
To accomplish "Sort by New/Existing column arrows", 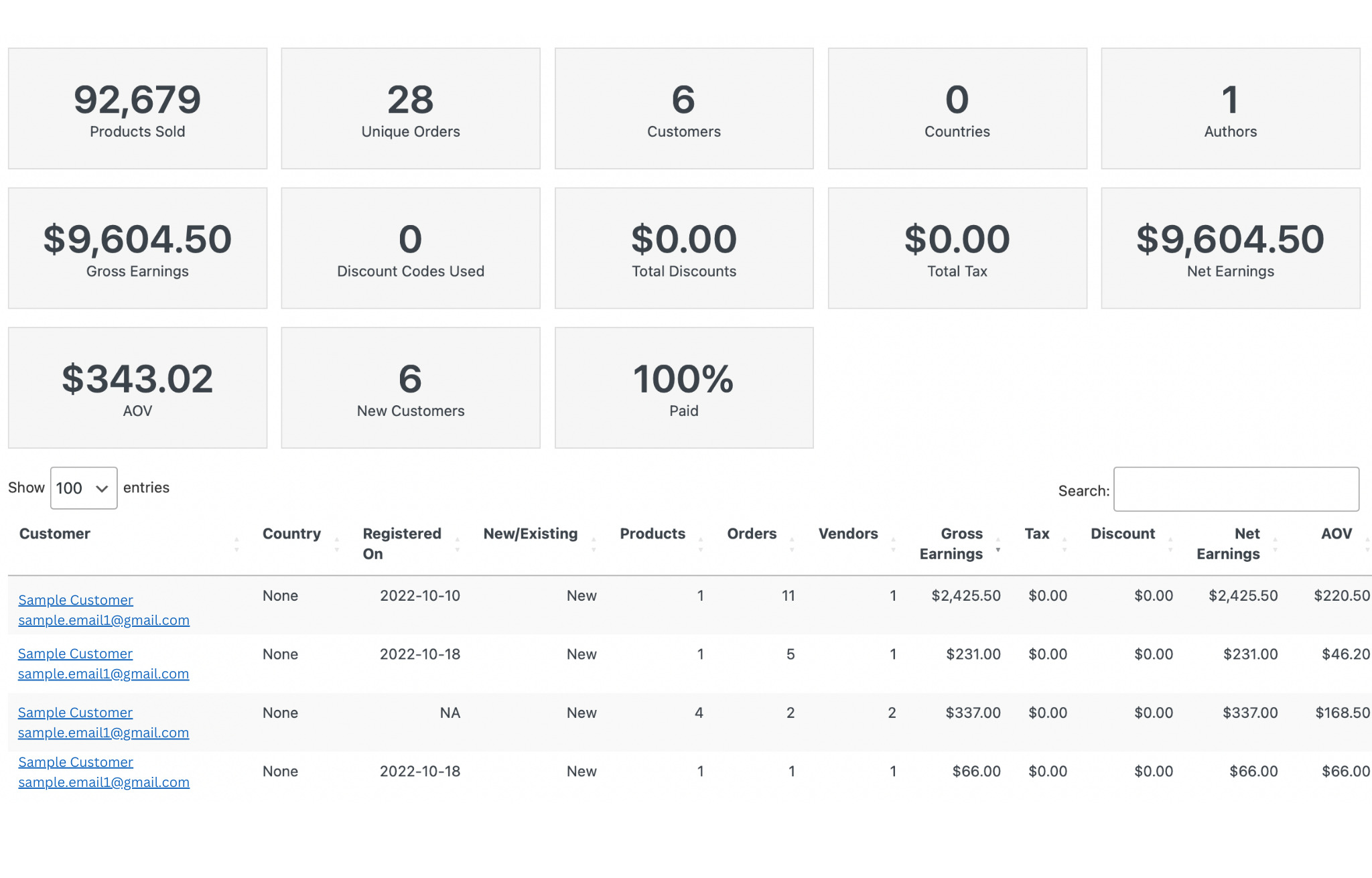I will tap(594, 544).
